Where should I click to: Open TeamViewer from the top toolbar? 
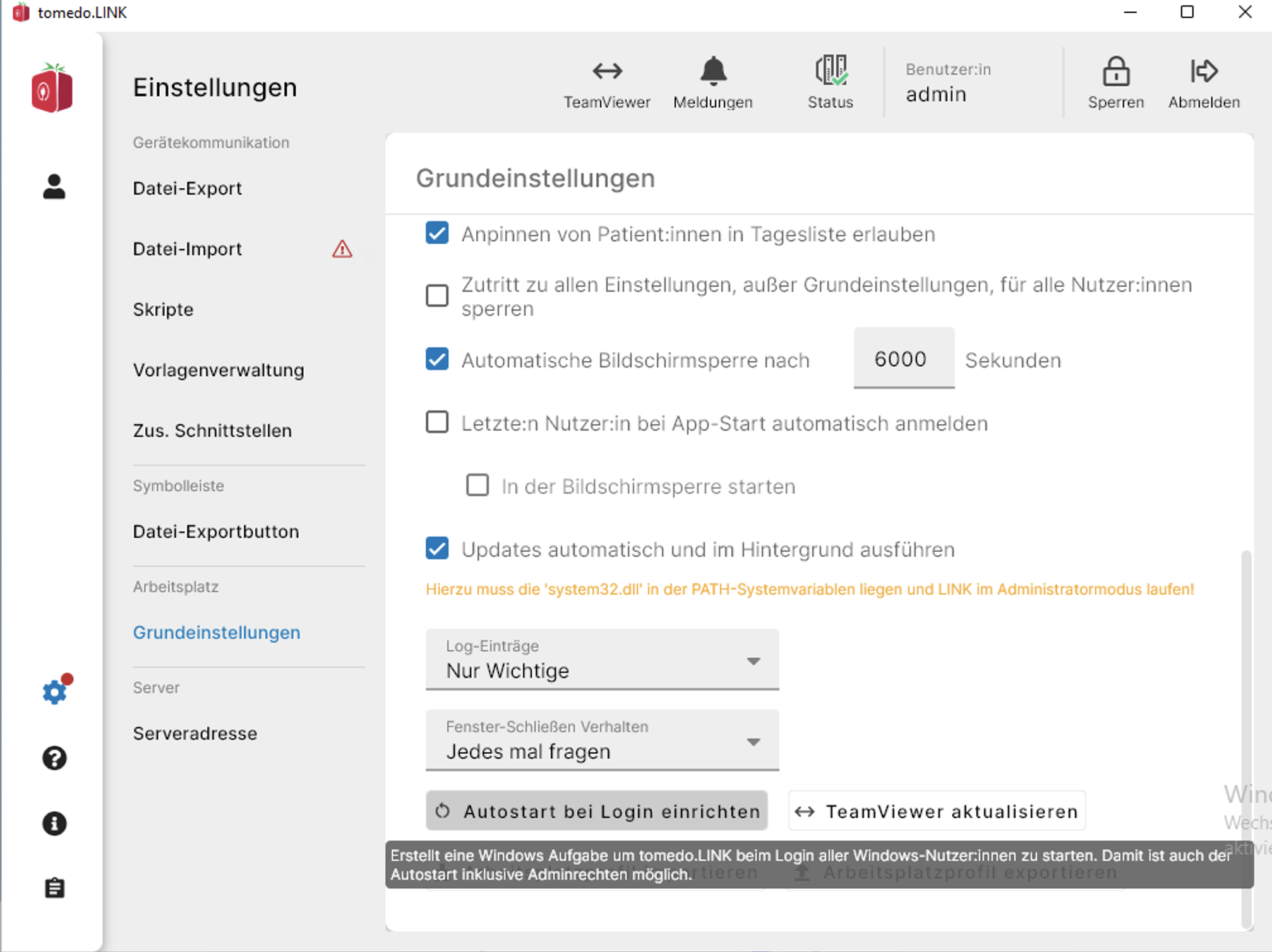click(x=606, y=83)
